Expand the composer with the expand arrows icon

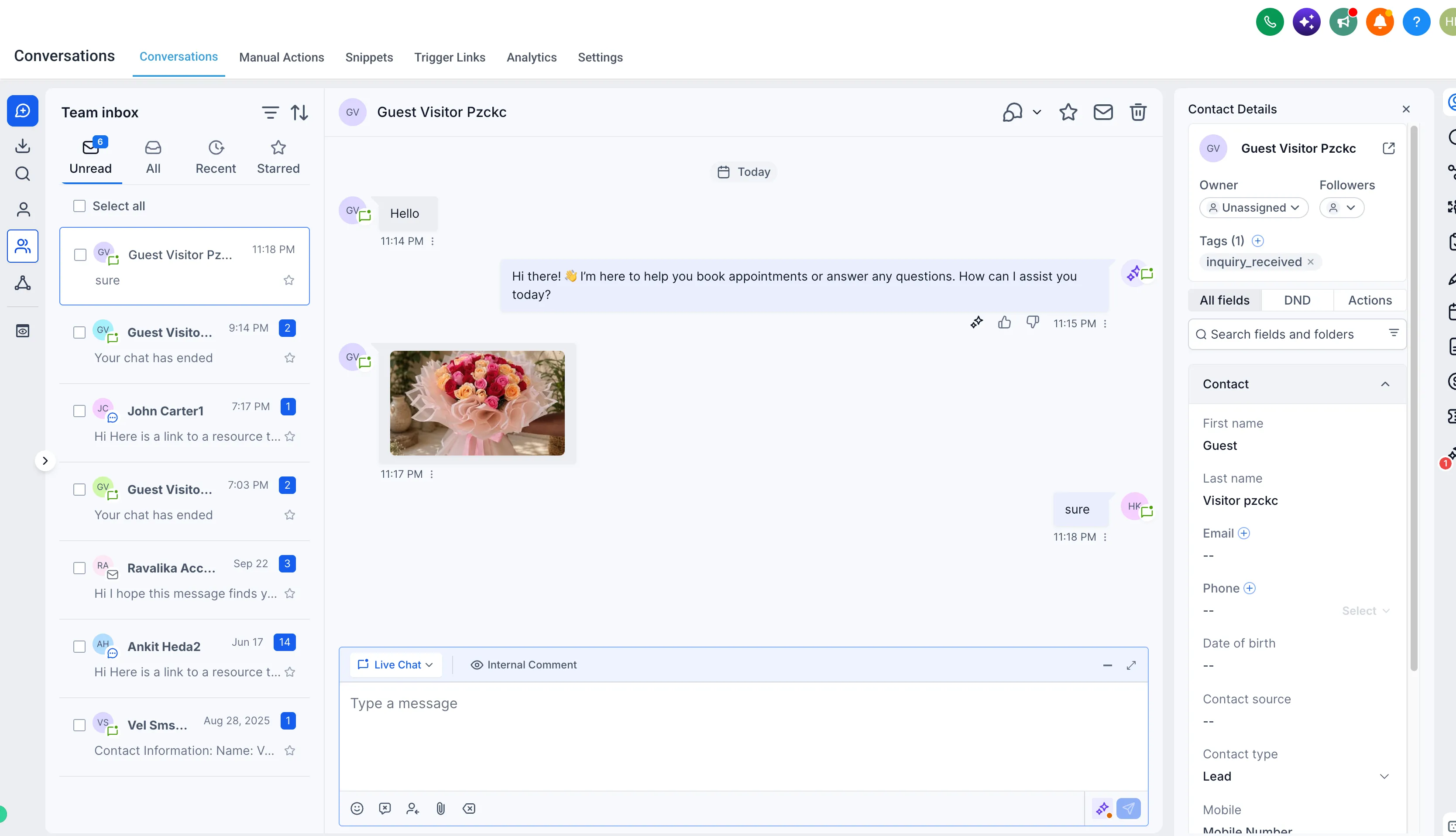pyautogui.click(x=1131, y=665)
